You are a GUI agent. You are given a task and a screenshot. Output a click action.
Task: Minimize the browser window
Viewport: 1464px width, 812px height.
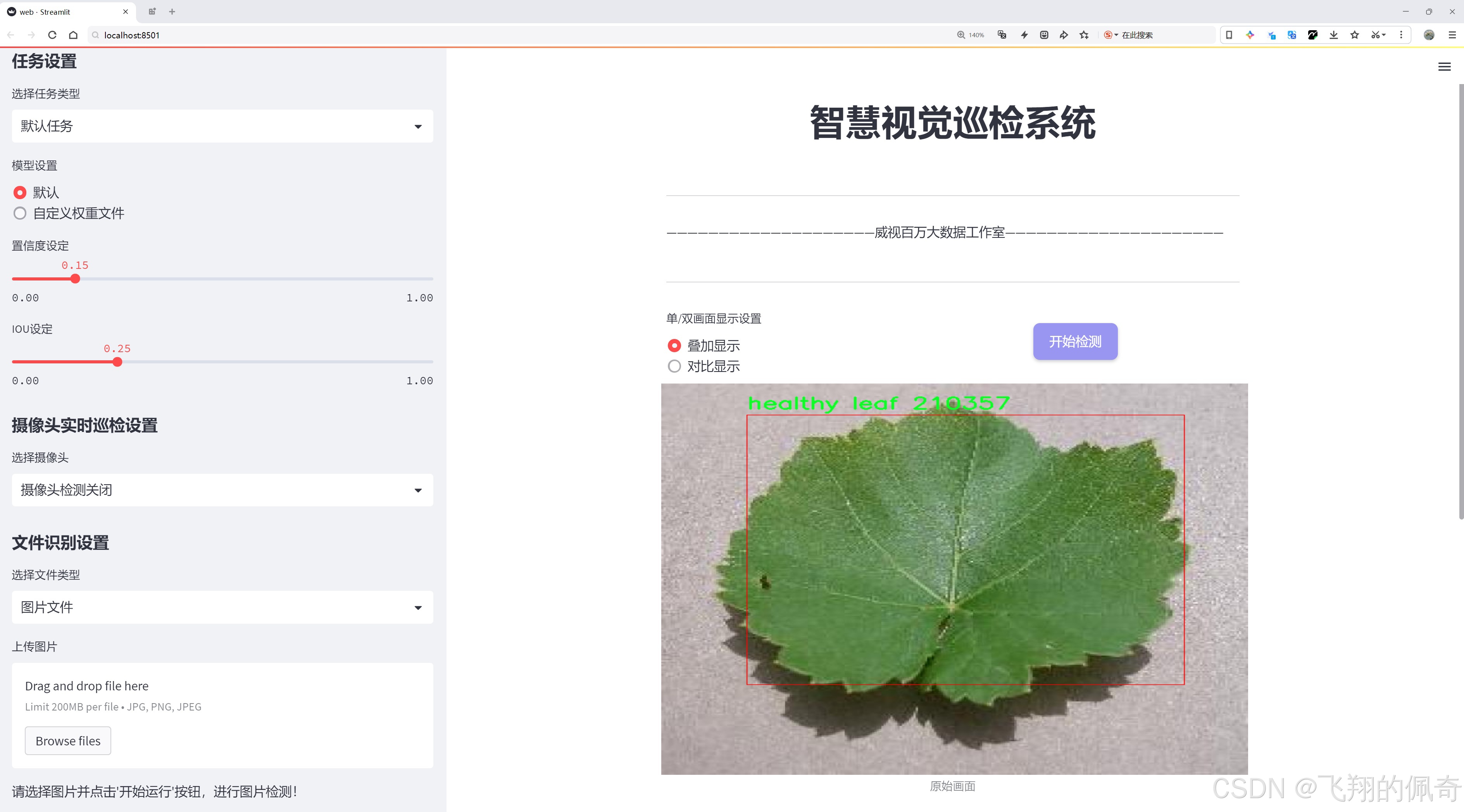[x=1405, y=11]
